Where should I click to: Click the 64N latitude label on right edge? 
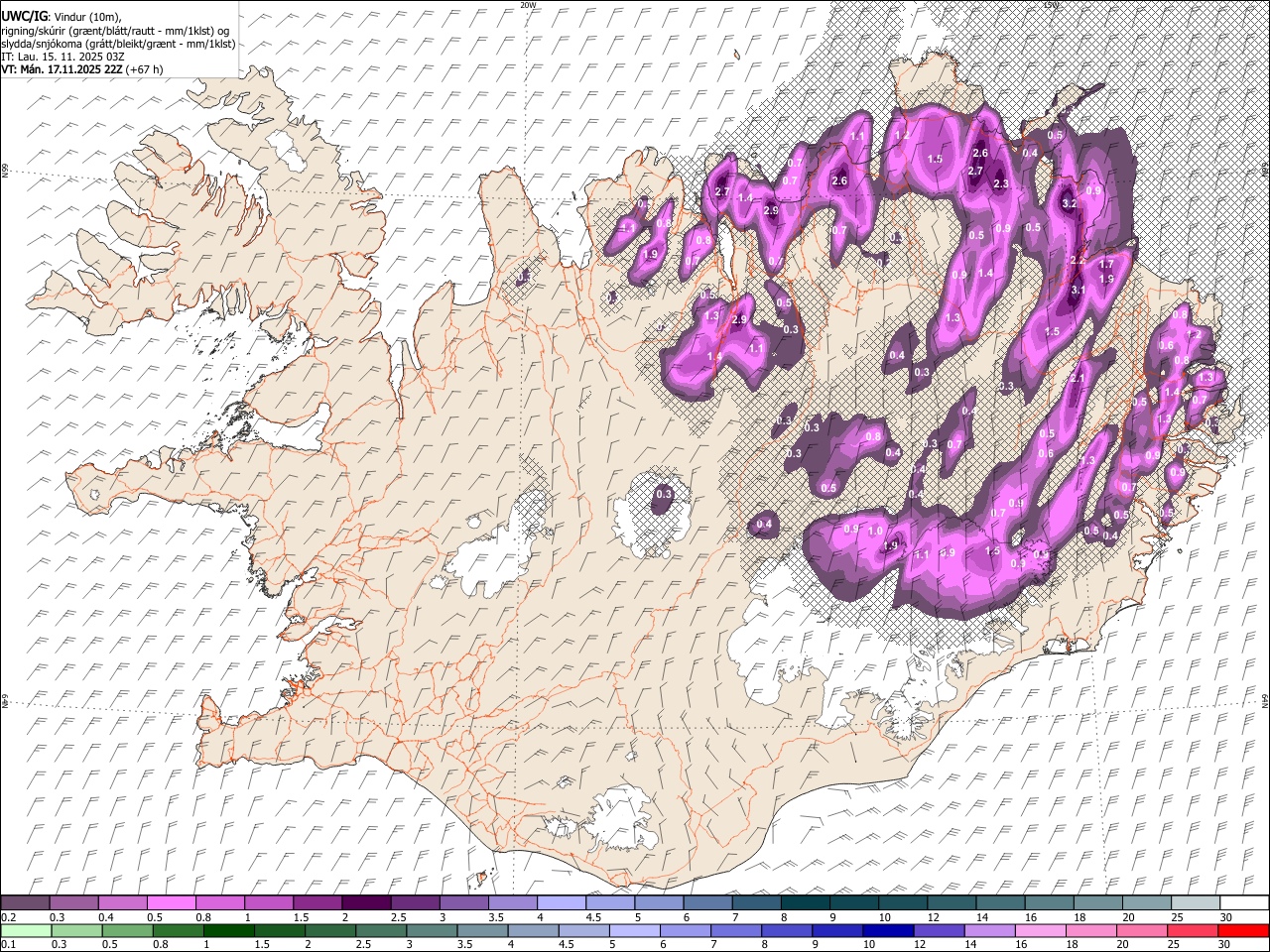click(1265, 701)
